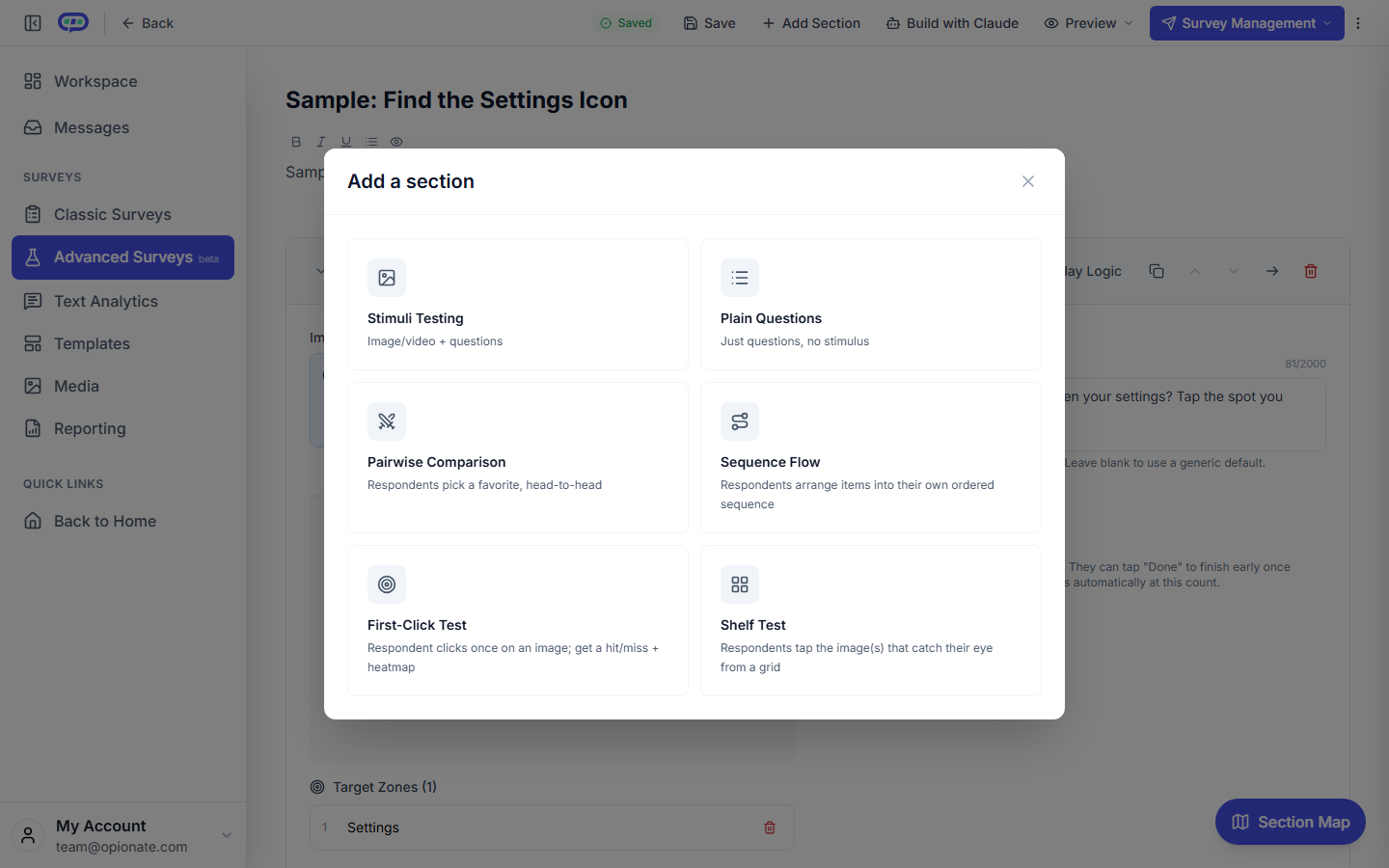Expand My Account menu chevron
The image size is (1389, 868).
[227, 835]
